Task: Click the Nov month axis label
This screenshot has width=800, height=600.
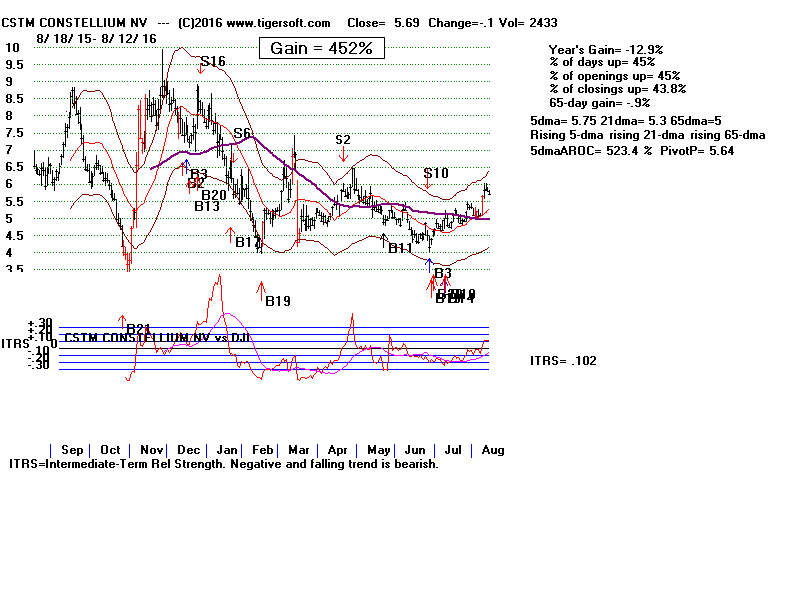Action: (154, 451)
